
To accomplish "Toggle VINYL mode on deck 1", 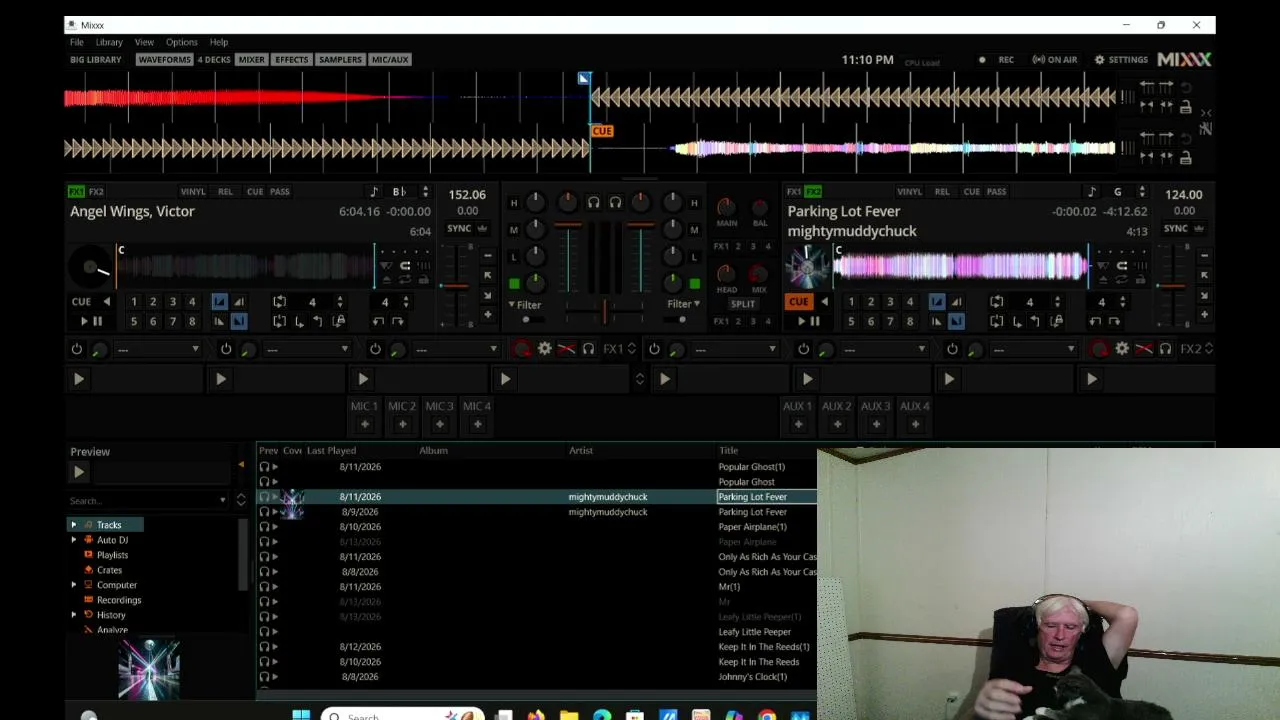I will point(193,192).
